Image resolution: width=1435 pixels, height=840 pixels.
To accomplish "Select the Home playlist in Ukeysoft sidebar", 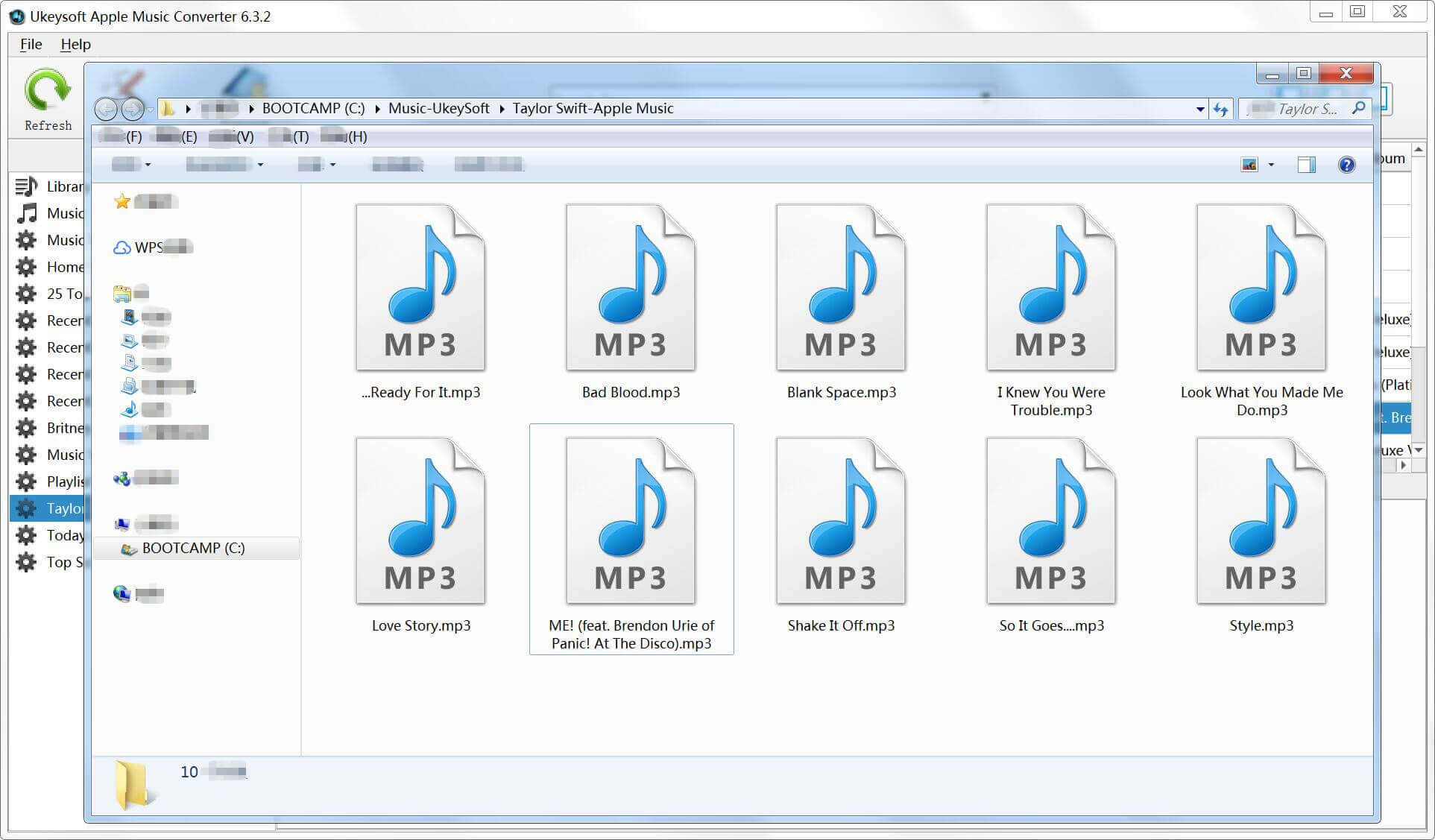I will tap(49, 267).
